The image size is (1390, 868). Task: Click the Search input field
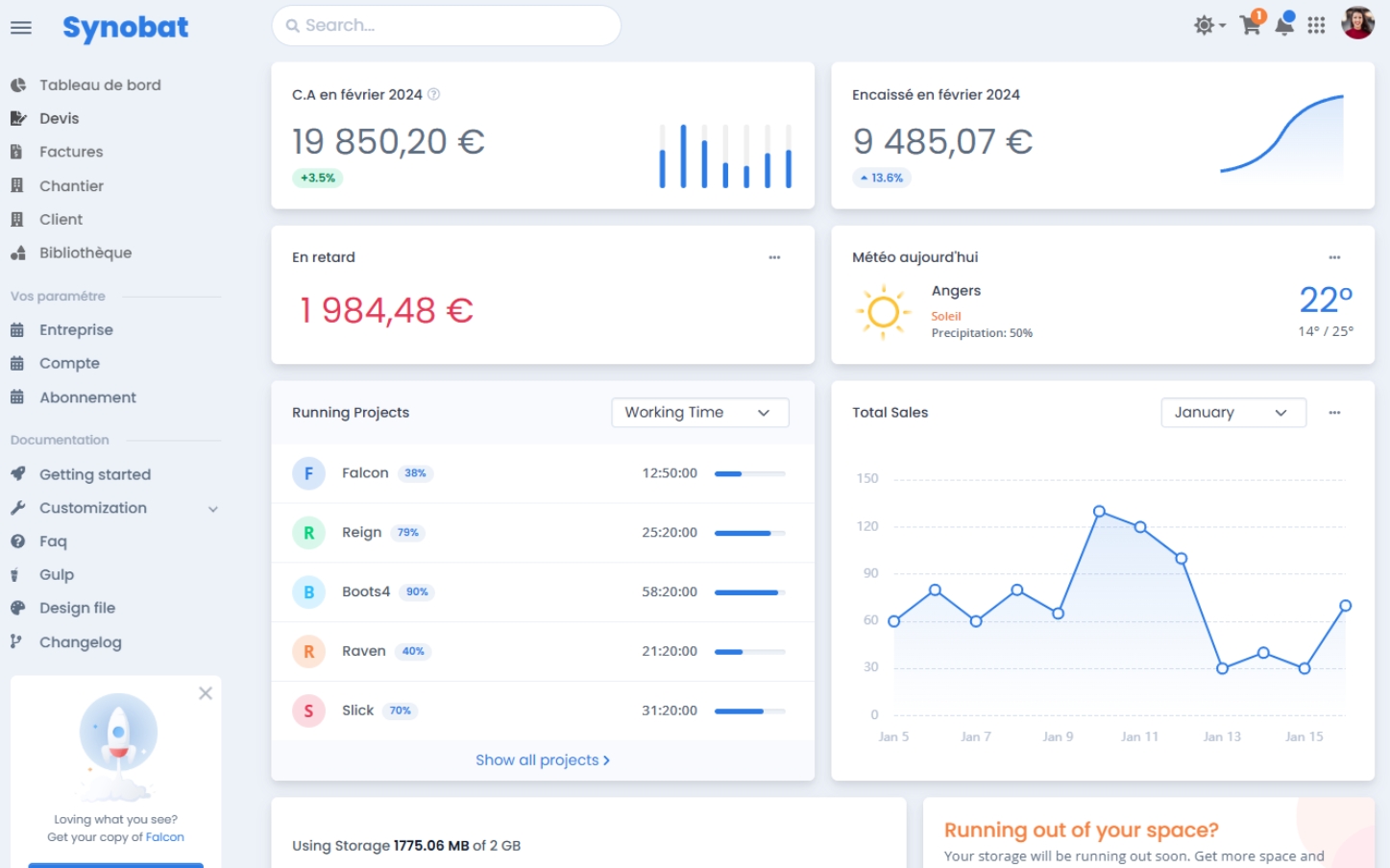coord(447,26)
